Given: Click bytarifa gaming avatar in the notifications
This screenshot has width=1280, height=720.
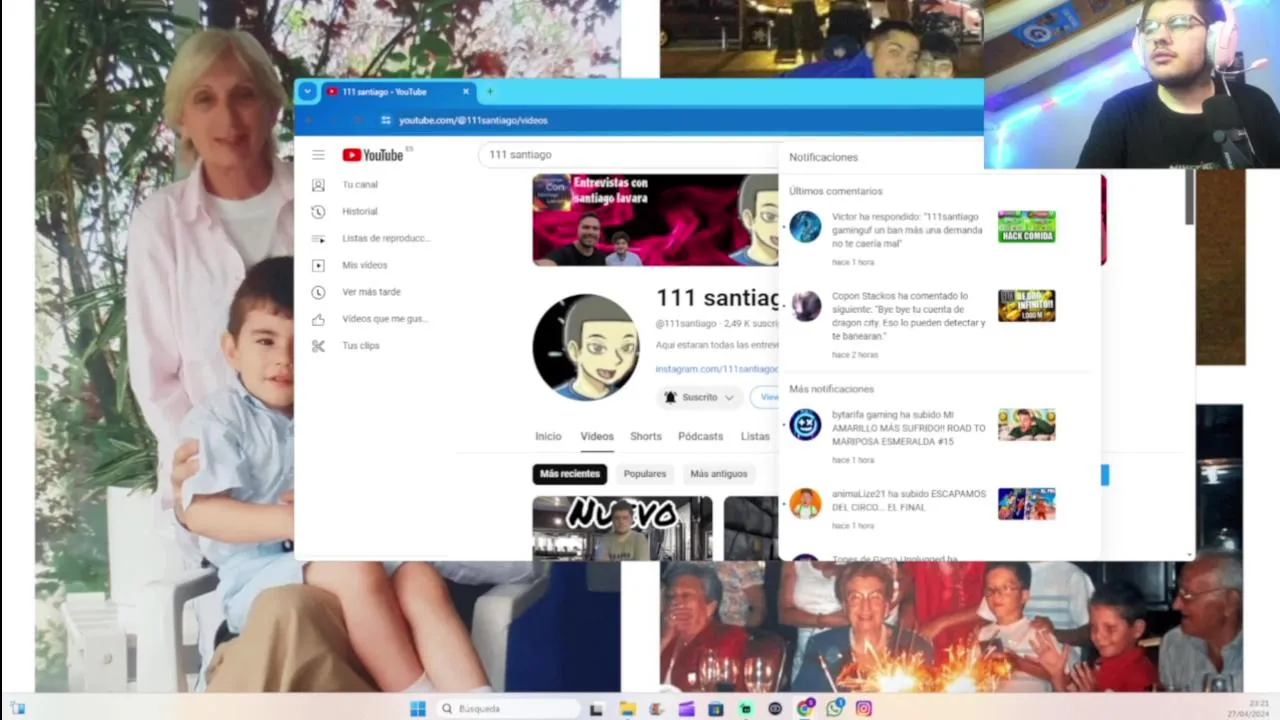Looking at the screenshot, I should coord(805,425).
